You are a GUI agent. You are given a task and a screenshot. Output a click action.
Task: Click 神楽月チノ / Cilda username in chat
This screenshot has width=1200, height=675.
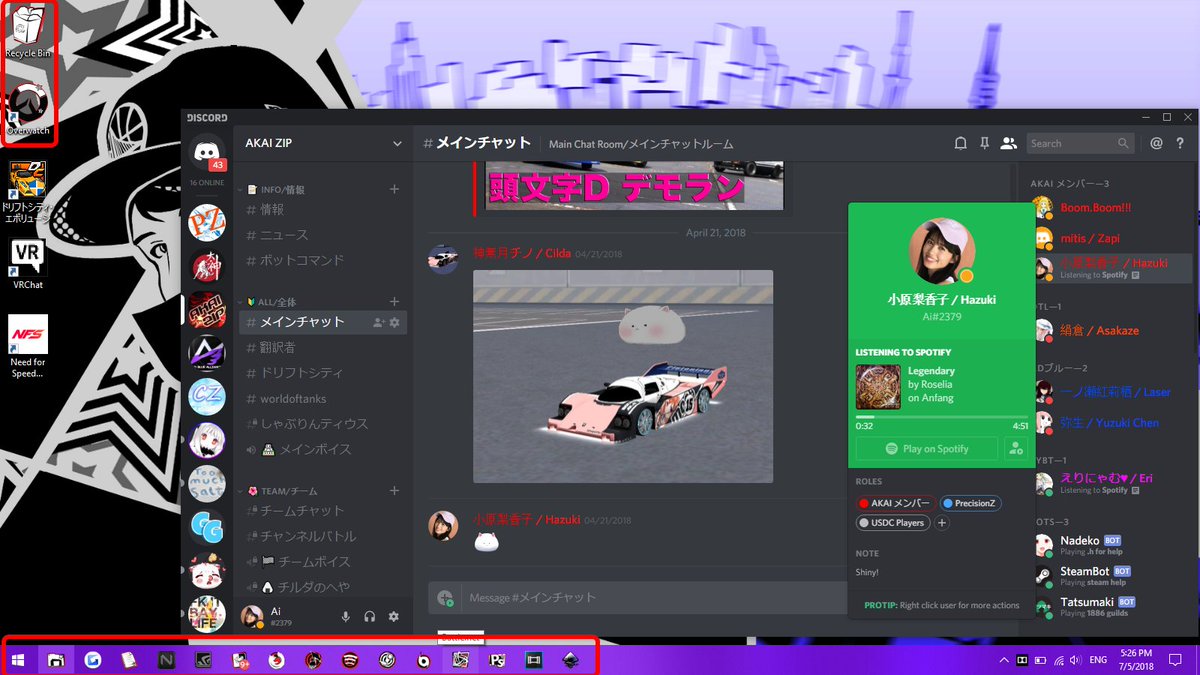coord(522,253)
